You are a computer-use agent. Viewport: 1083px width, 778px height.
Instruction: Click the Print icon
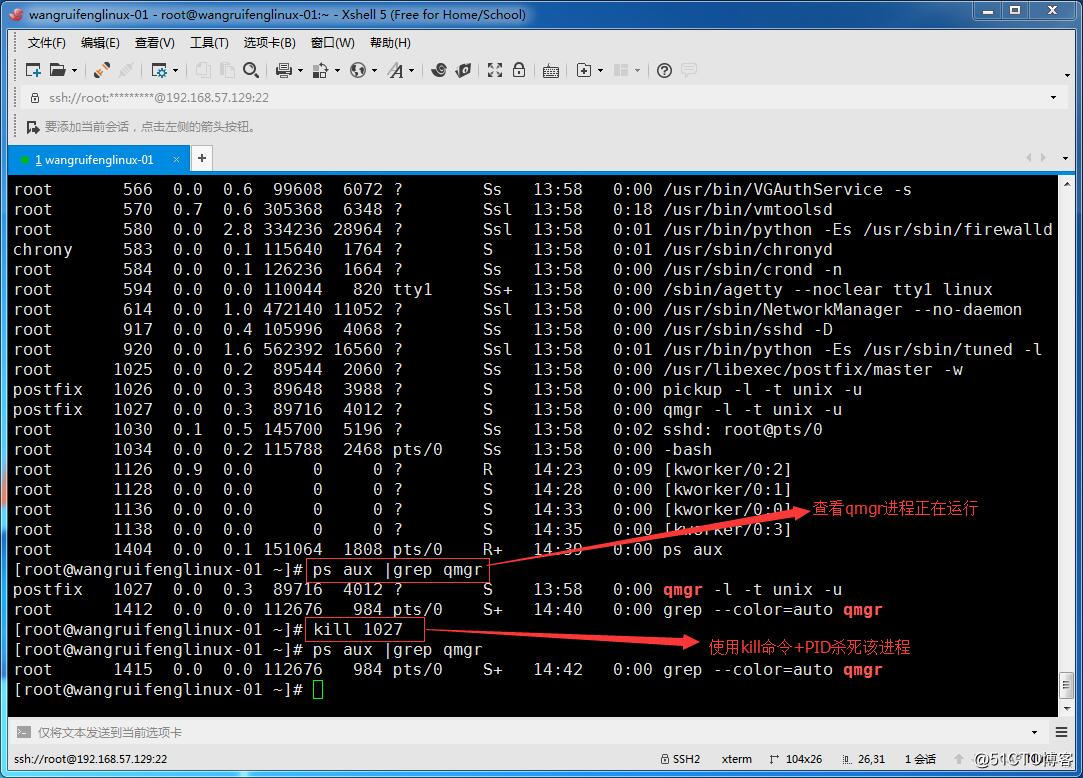(283, 70)
